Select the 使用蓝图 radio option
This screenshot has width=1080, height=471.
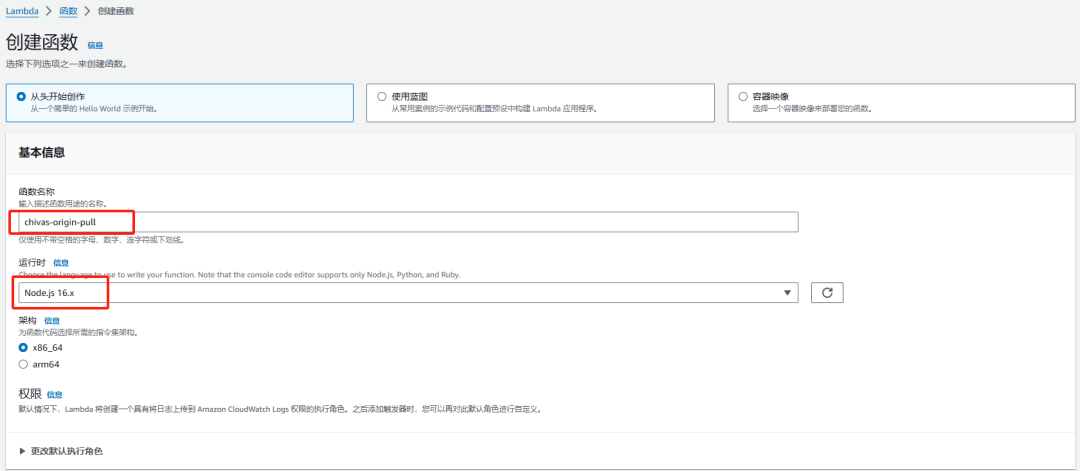(x=382, y=96)
